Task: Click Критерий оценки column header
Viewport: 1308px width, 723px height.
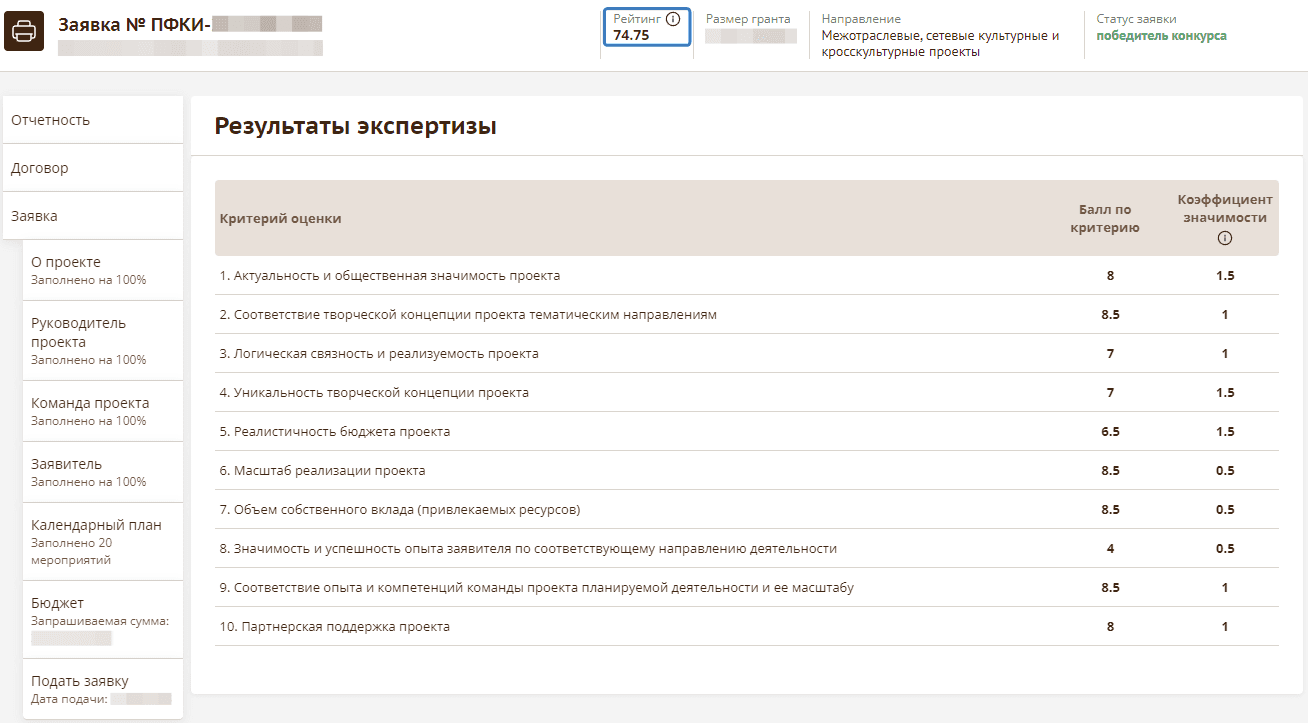Action: (x=281, y=218)
